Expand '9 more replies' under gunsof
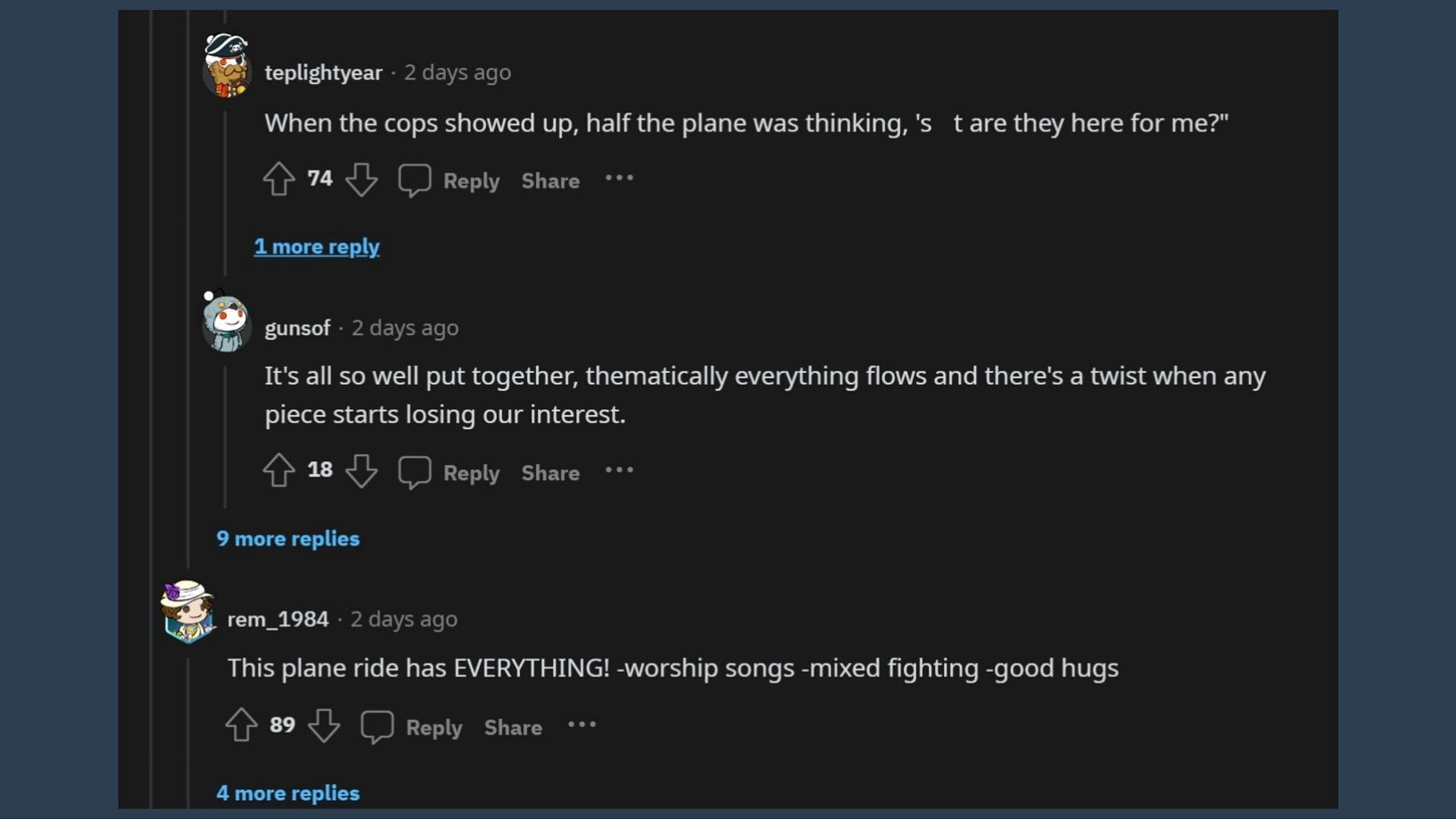The width and height of the screenshot is (1456, 819). click(288, 538)
